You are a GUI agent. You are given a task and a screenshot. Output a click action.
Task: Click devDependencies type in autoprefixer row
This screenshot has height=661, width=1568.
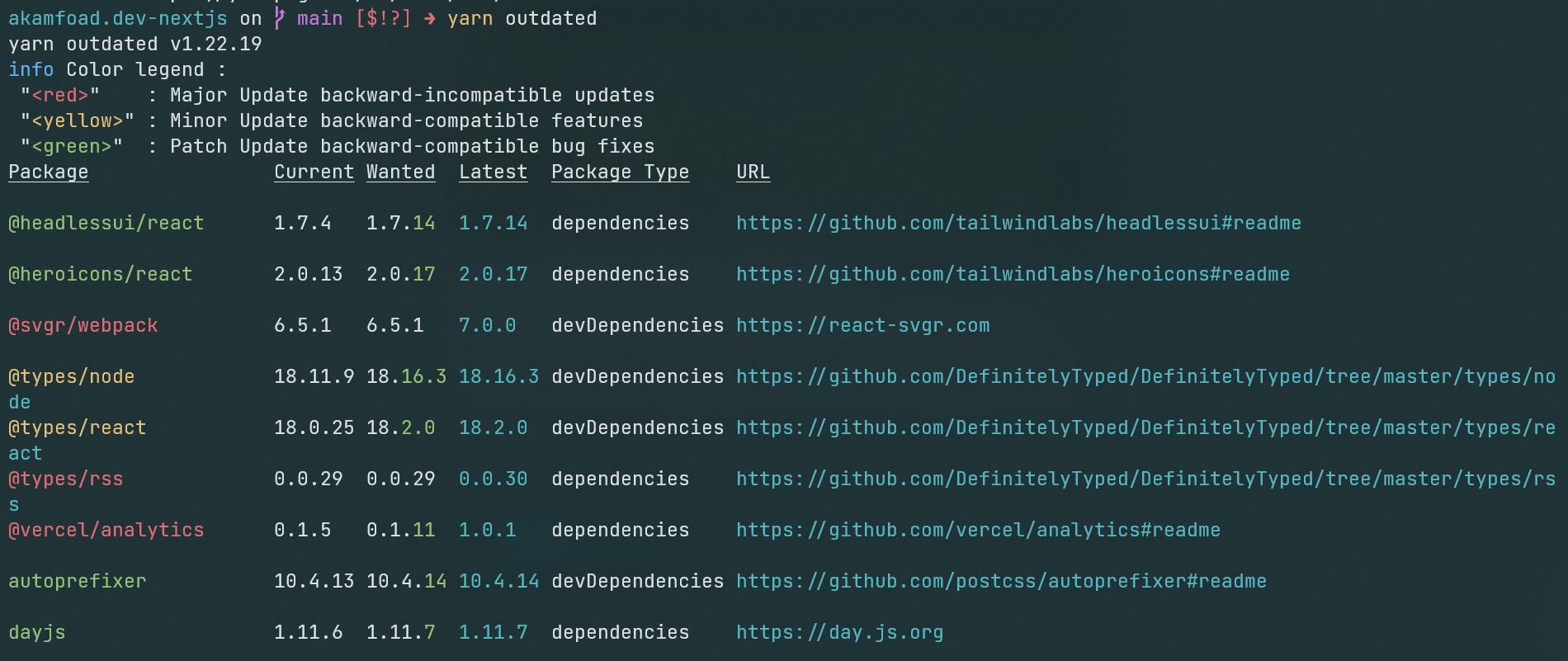(638, 581)
